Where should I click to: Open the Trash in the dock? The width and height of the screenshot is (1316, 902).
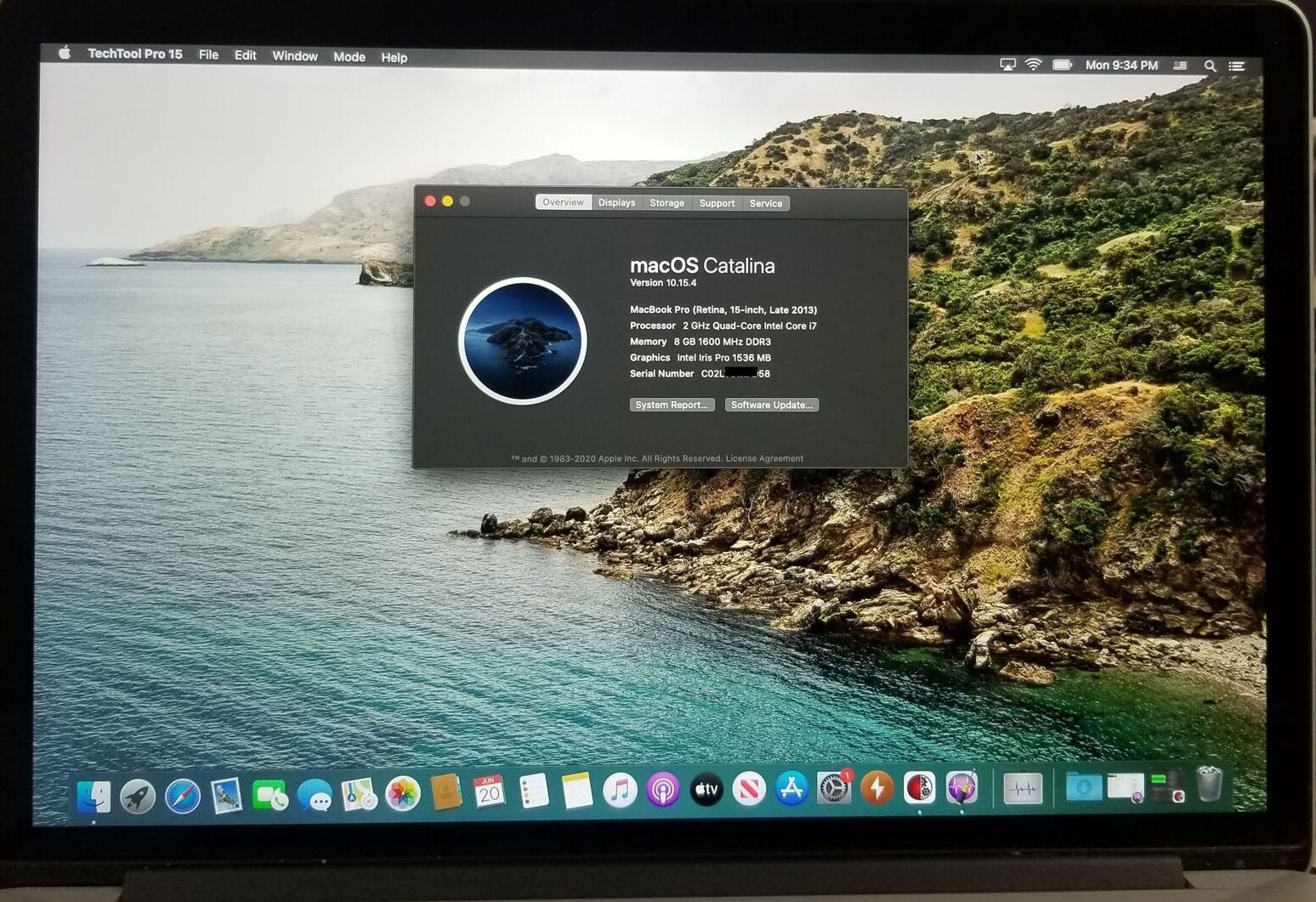pyautogui.click(x=1209, y=784)
